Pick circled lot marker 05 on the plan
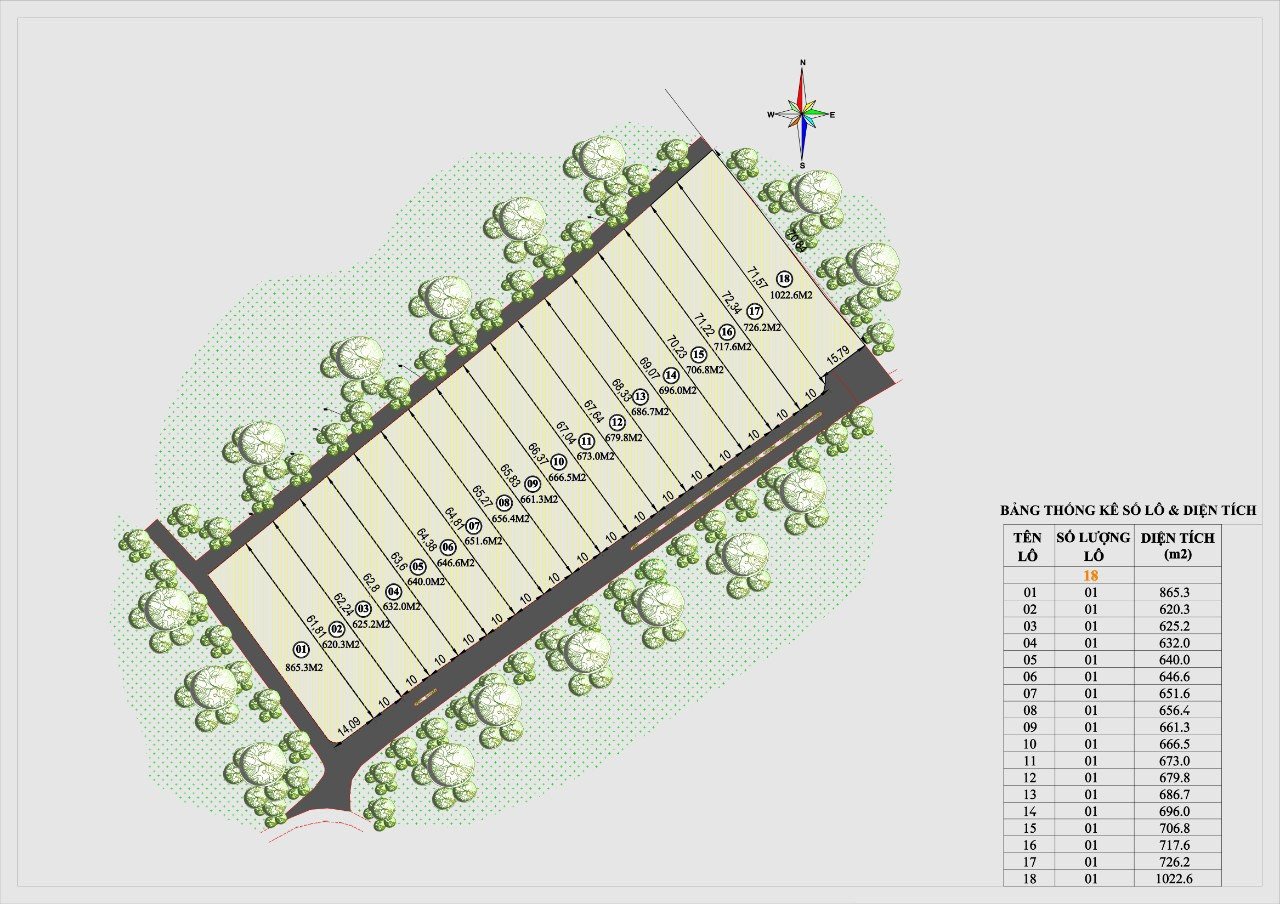1280x904 pixels. point(419,567)
